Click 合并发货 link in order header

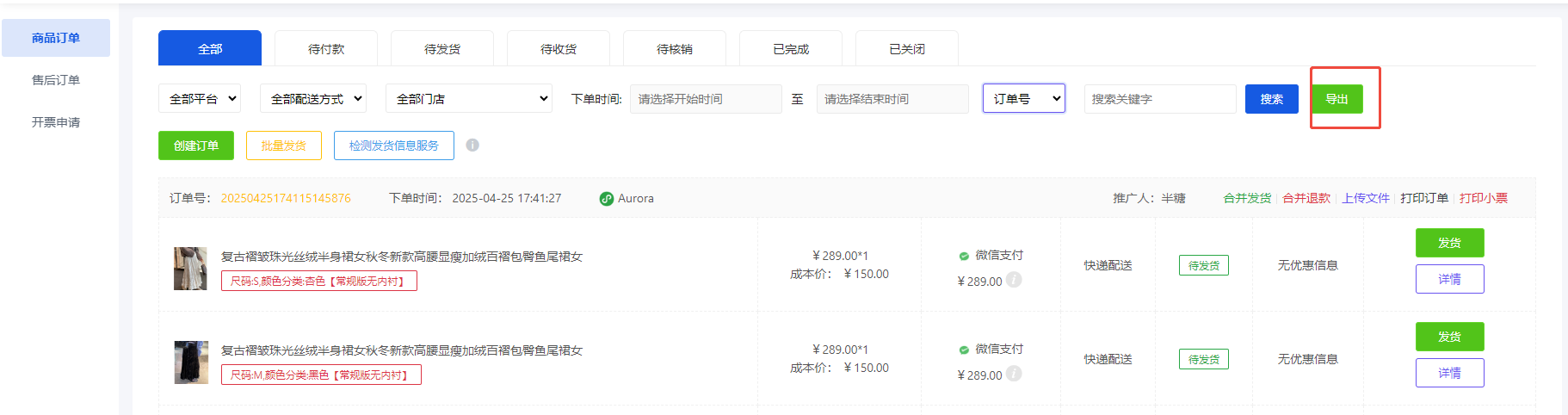point(1247,198)
